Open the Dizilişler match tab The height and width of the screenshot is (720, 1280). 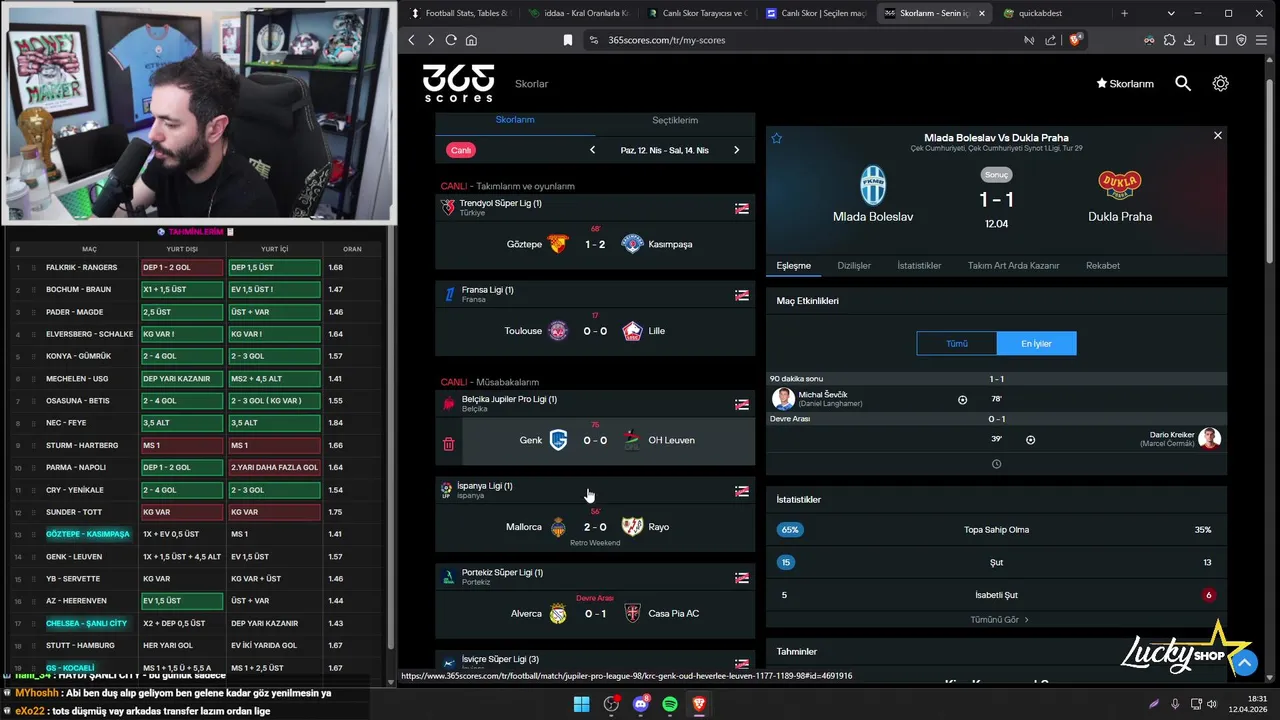[x=854, y=266]
